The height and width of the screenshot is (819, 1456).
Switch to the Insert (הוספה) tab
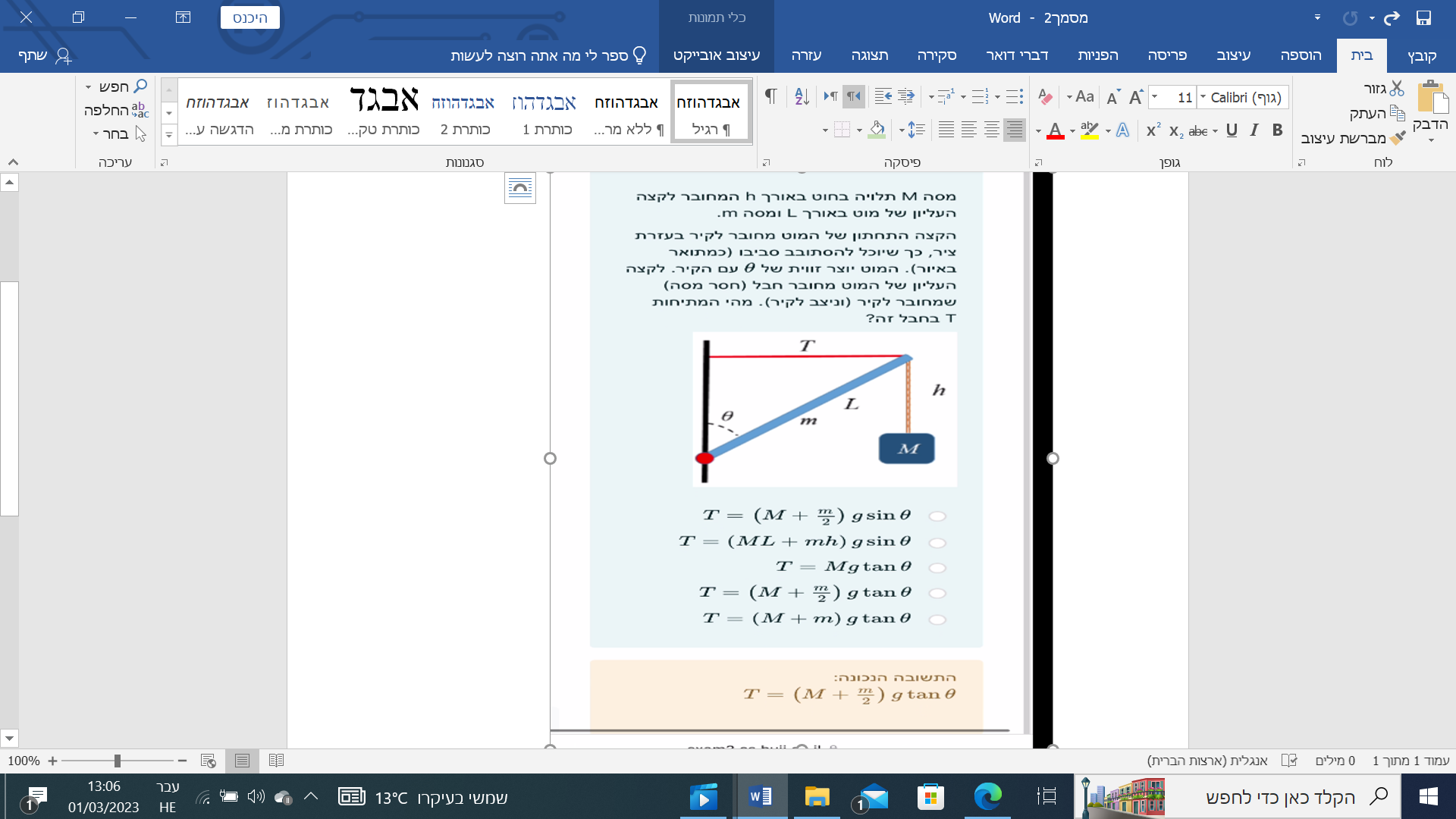click(1301, 55)
